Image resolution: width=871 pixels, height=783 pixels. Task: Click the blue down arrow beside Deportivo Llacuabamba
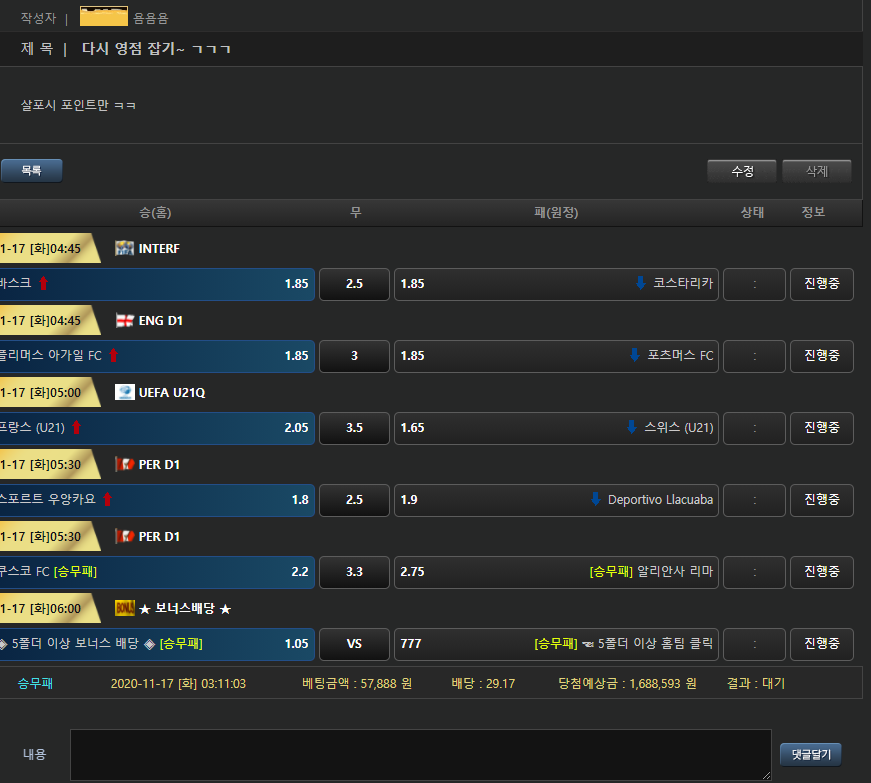pyautogui.click(x=596, y=499)
